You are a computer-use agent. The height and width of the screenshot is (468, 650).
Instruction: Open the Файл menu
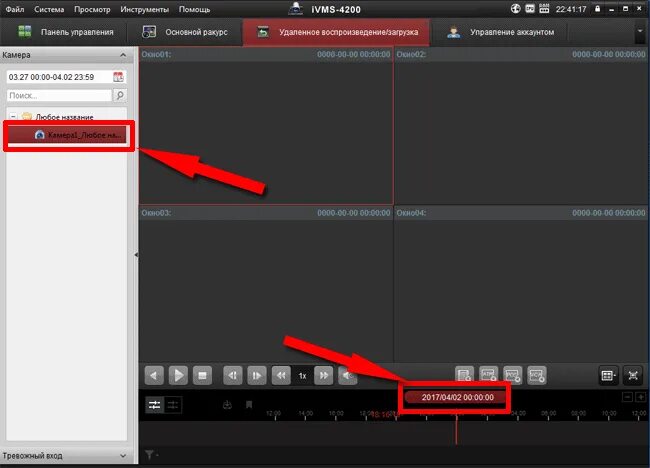[15, 9]
